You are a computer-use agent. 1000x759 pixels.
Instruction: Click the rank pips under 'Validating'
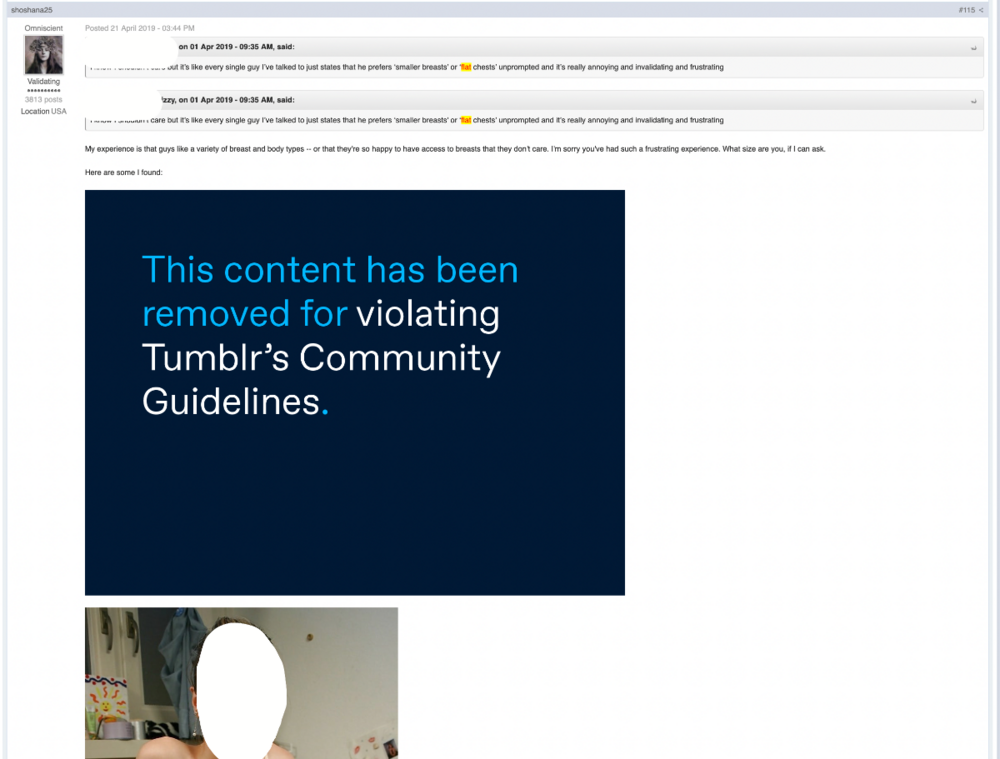tap(43, 91)
